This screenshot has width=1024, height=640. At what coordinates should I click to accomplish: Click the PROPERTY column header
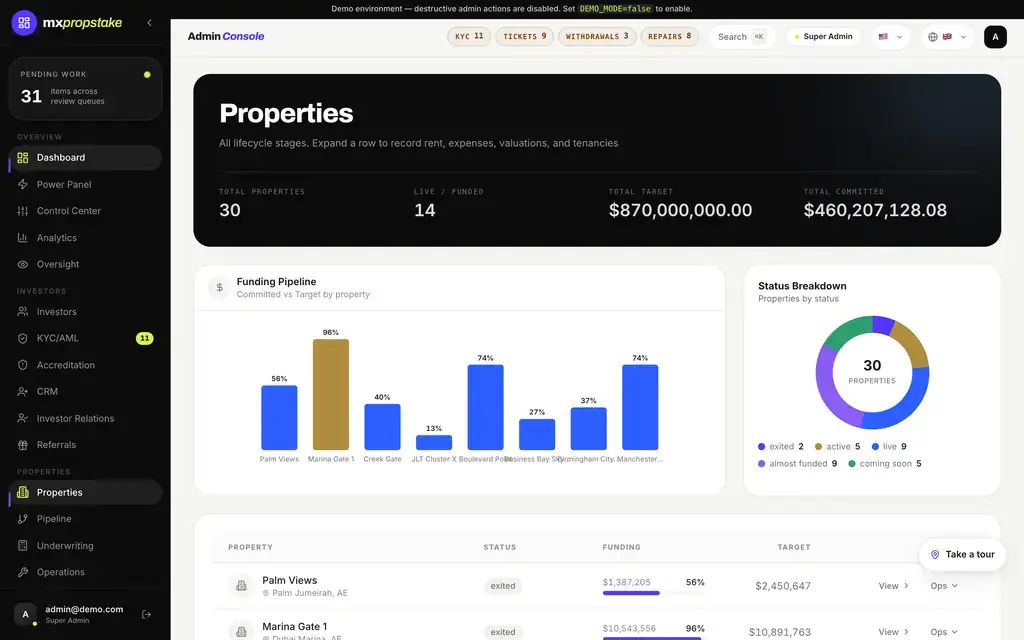click(x=250, y=547)
